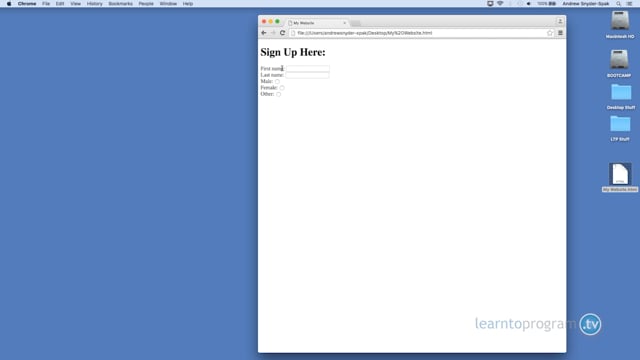
Task: Click the display mirroring menu bar icon
Action: pyautogui.click(x=490, y=4)
